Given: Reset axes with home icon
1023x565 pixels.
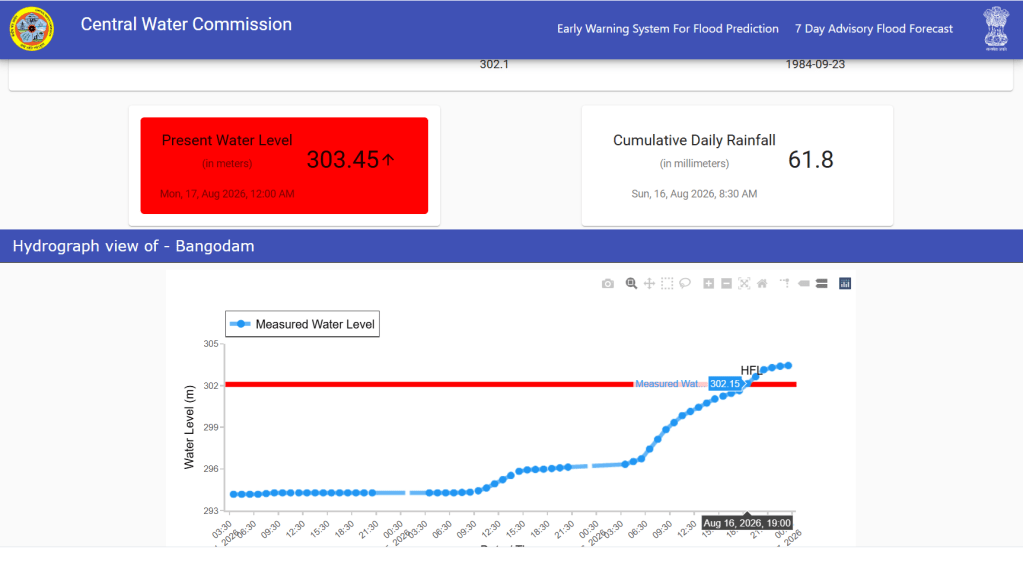Looking at the screenshot, I should pyautogui.click(x=762, y=283).
